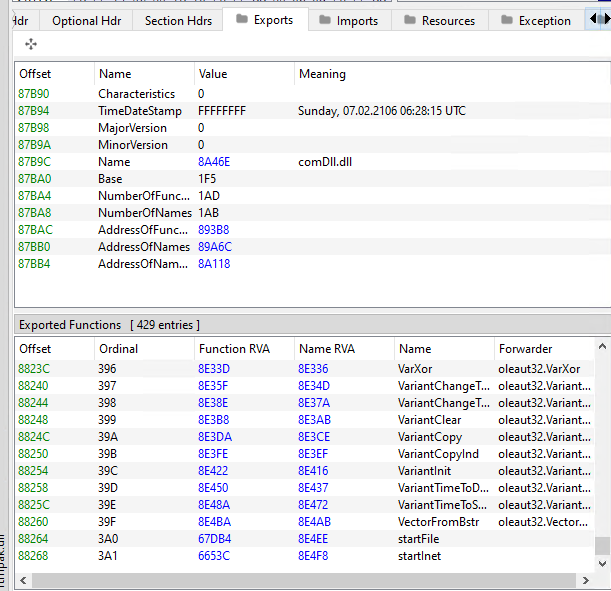Select the startFile export name
This screenshot has width=611, height=591.
click(419, 539)
